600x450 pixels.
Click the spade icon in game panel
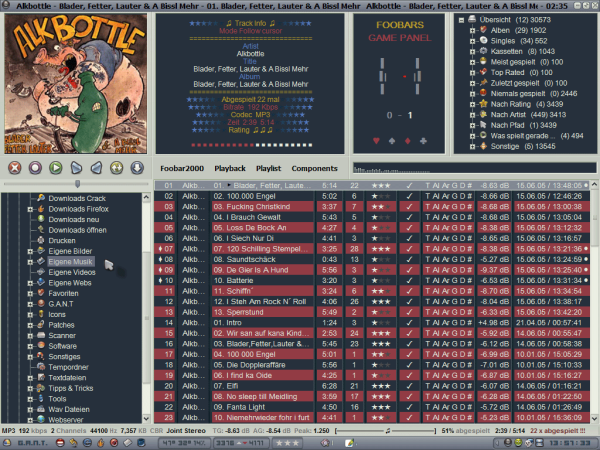(392, 141)
